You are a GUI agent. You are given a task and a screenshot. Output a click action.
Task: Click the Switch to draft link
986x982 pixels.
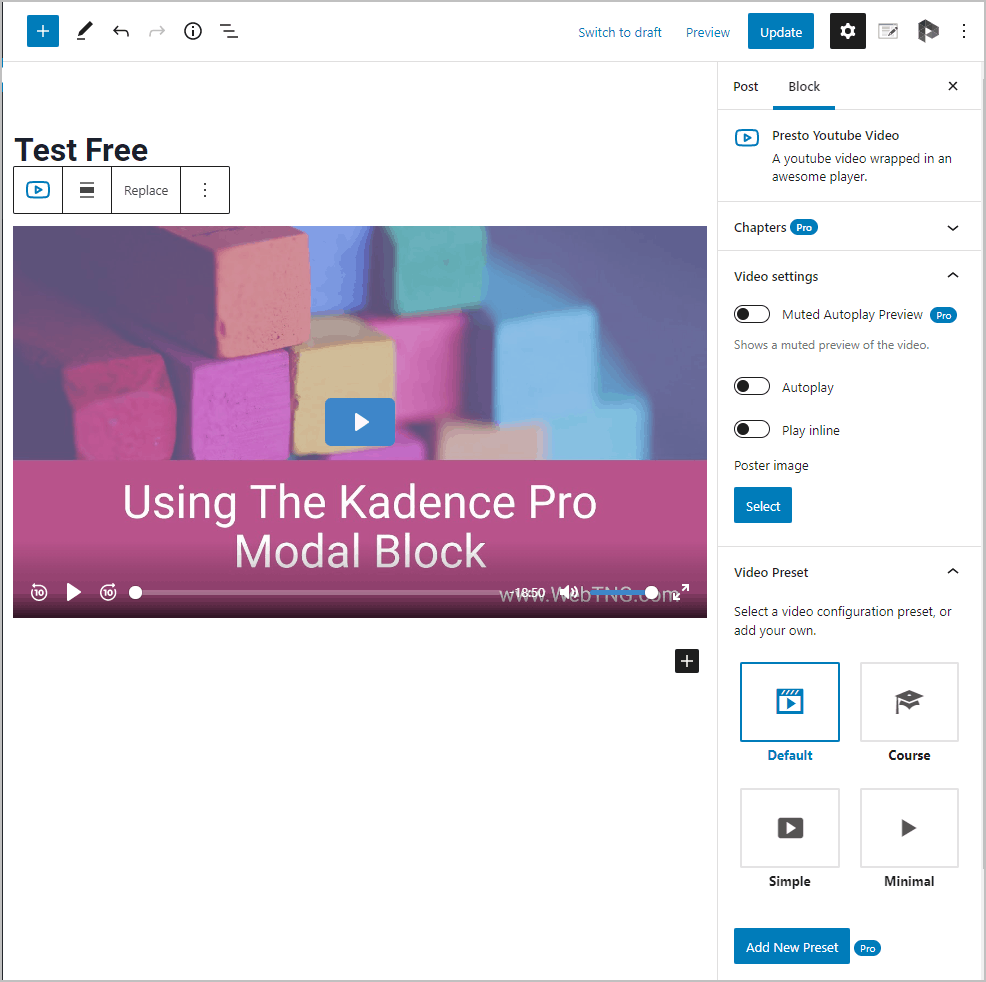(x=620, y=32)
